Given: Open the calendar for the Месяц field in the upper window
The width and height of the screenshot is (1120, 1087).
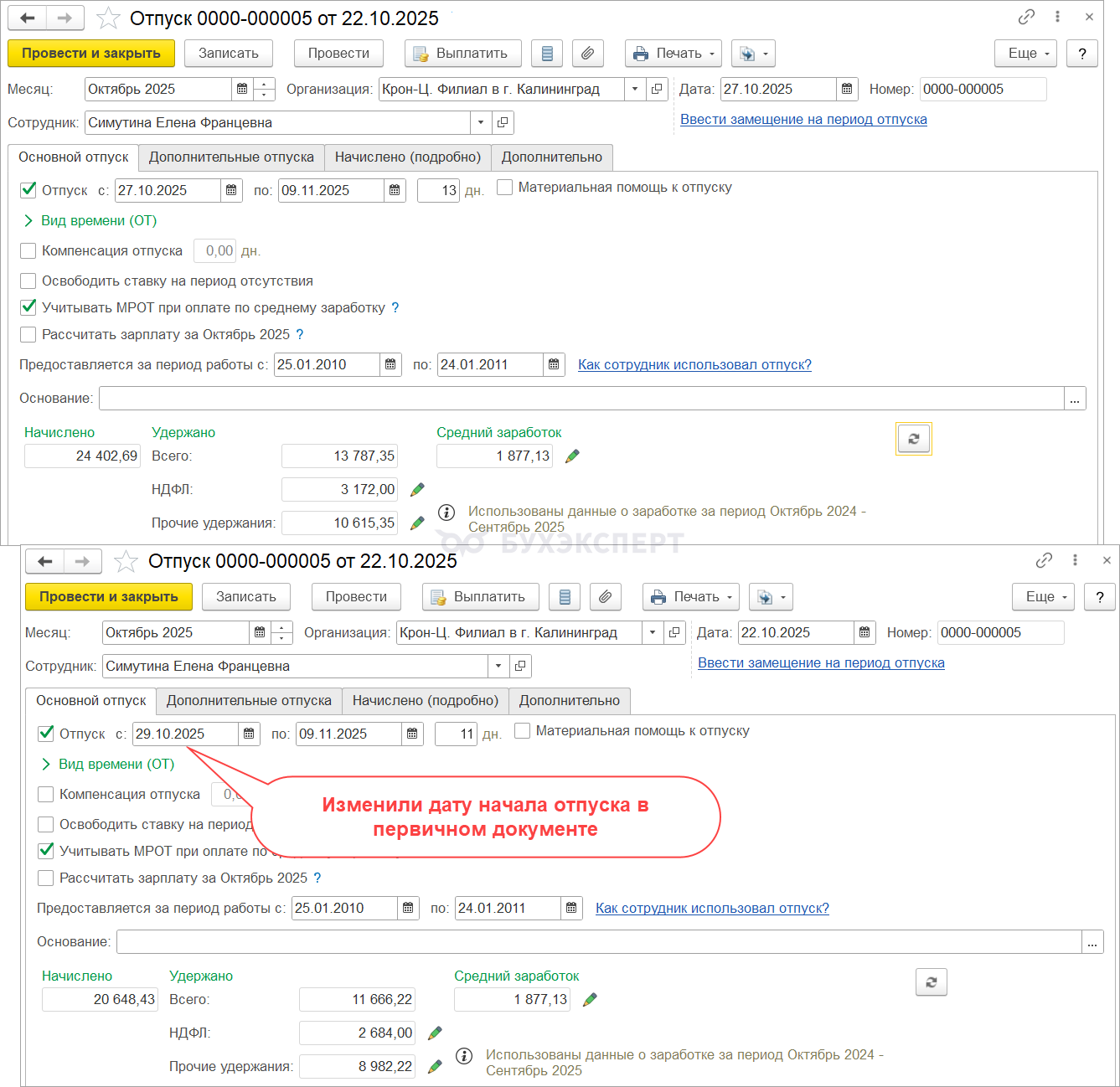Looking at the screenshot, I should pos(242,90).
